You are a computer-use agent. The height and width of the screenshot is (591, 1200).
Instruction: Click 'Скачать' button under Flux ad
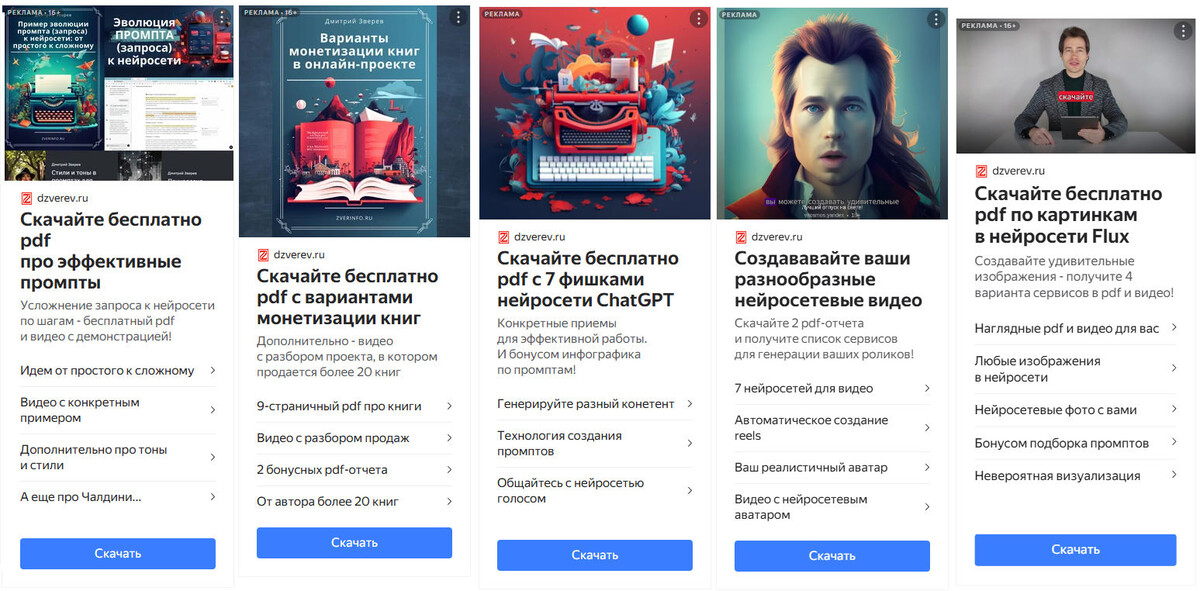click(x=1076, y=549)
